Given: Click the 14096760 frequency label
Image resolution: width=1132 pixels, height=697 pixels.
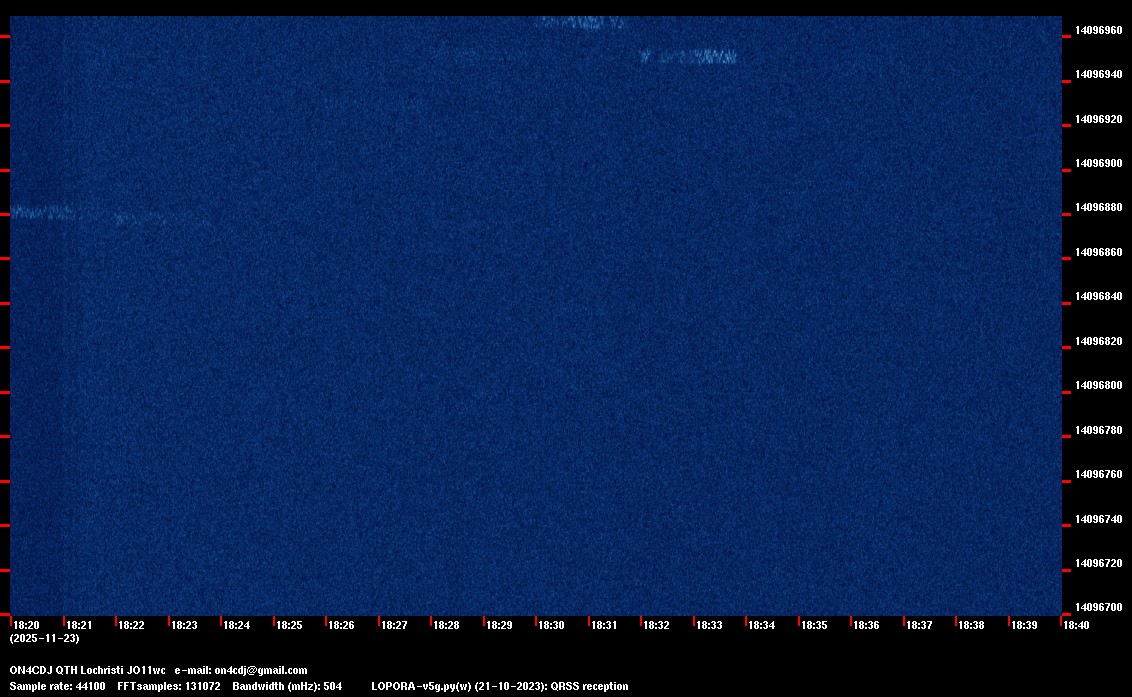Looking at the screenshot, I should click(x=1099, y=474).
